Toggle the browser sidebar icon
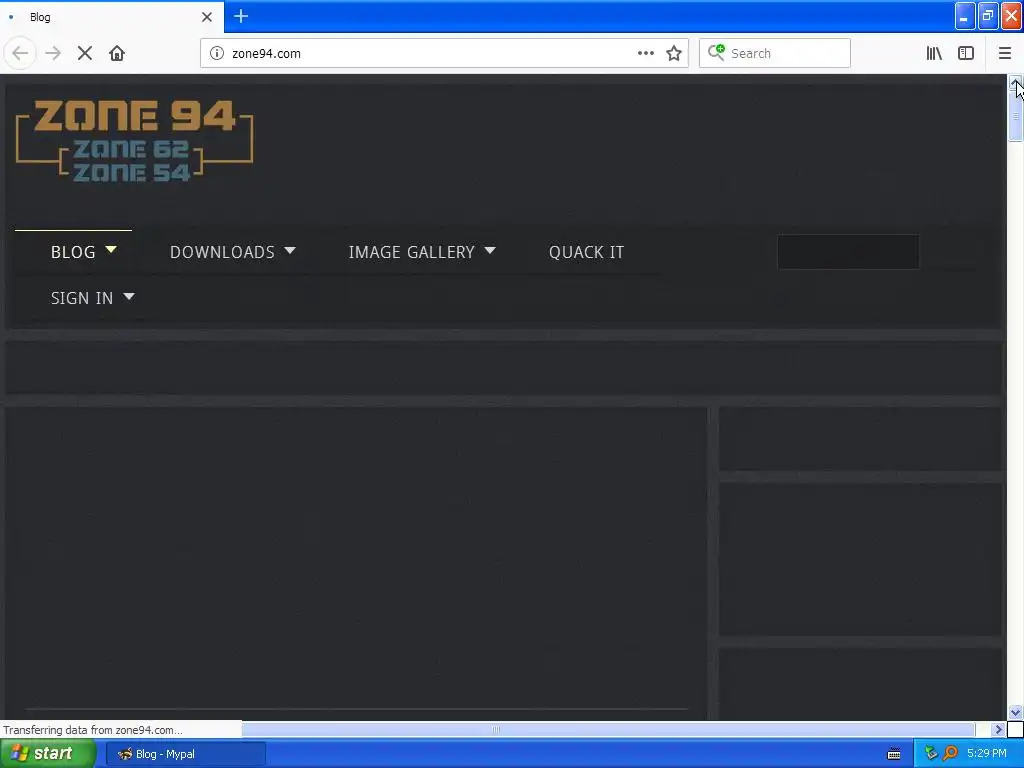 tap(966, 53)
